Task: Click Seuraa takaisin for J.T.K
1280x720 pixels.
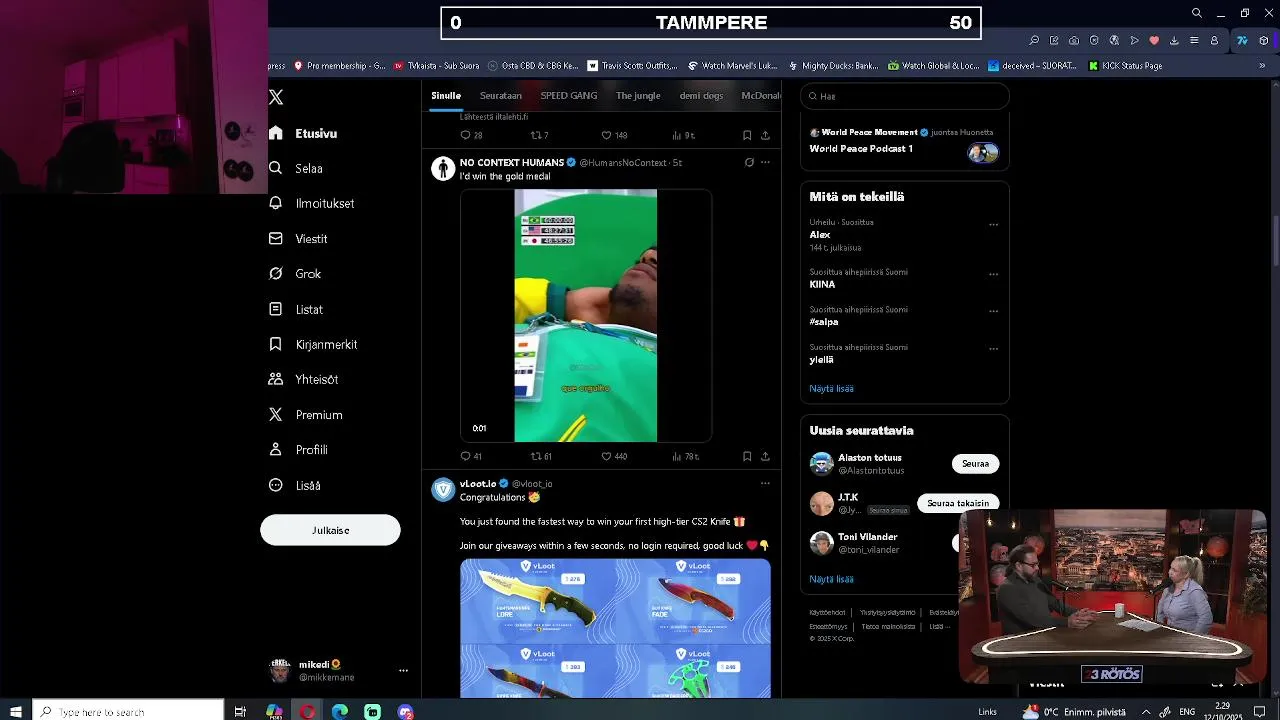Action: pos(958,503)
